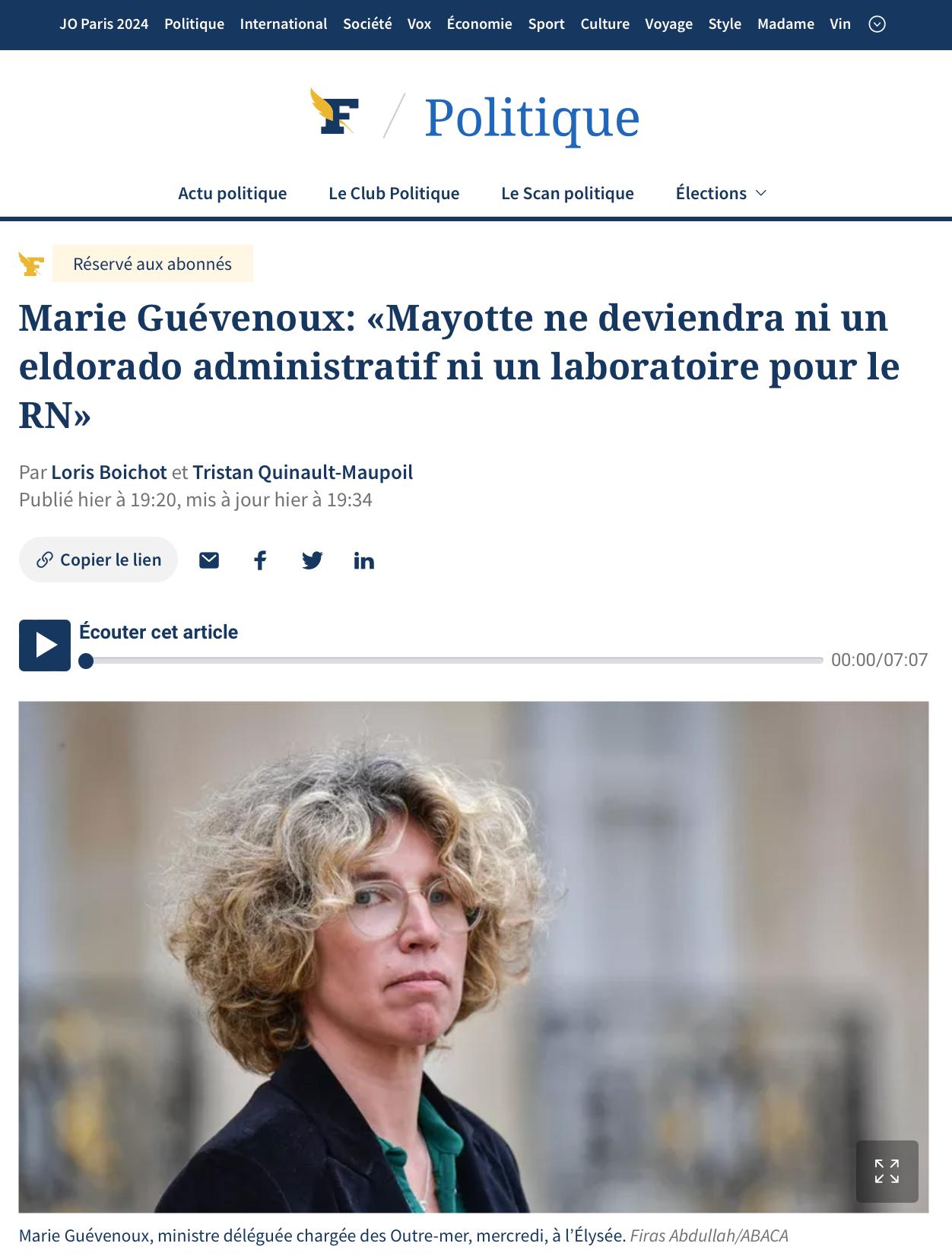This screenshot has height=1256, width=952.
Task: Click the Politique section title
Action: (x=532, y=118)
